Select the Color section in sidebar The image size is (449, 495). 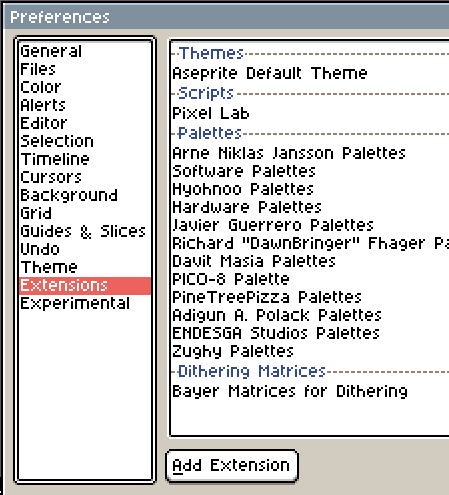pyautogui.click(x=85, y=87)
